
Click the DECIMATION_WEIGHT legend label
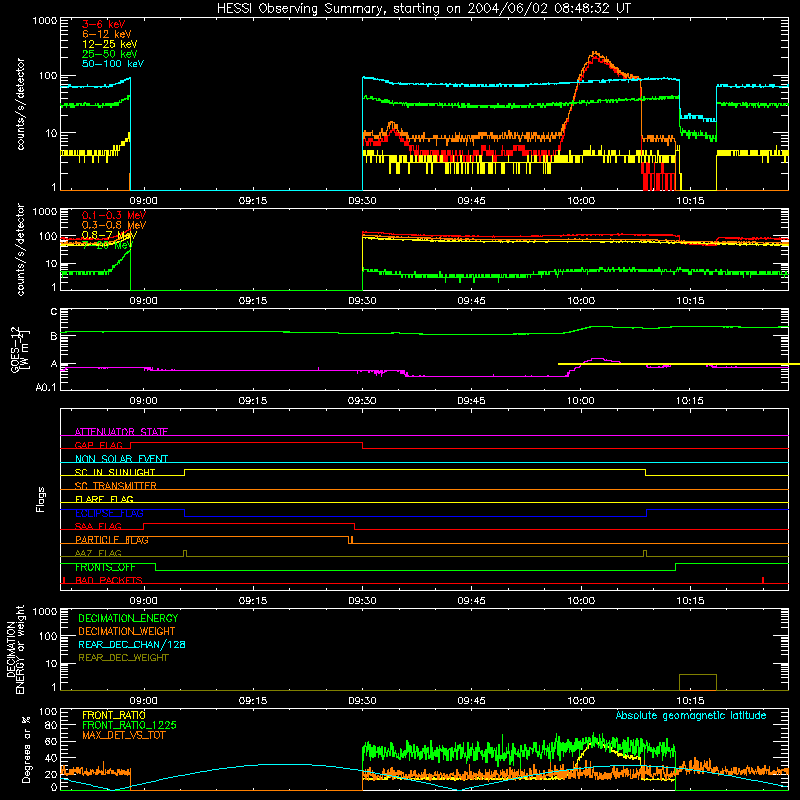pos(127,631)
